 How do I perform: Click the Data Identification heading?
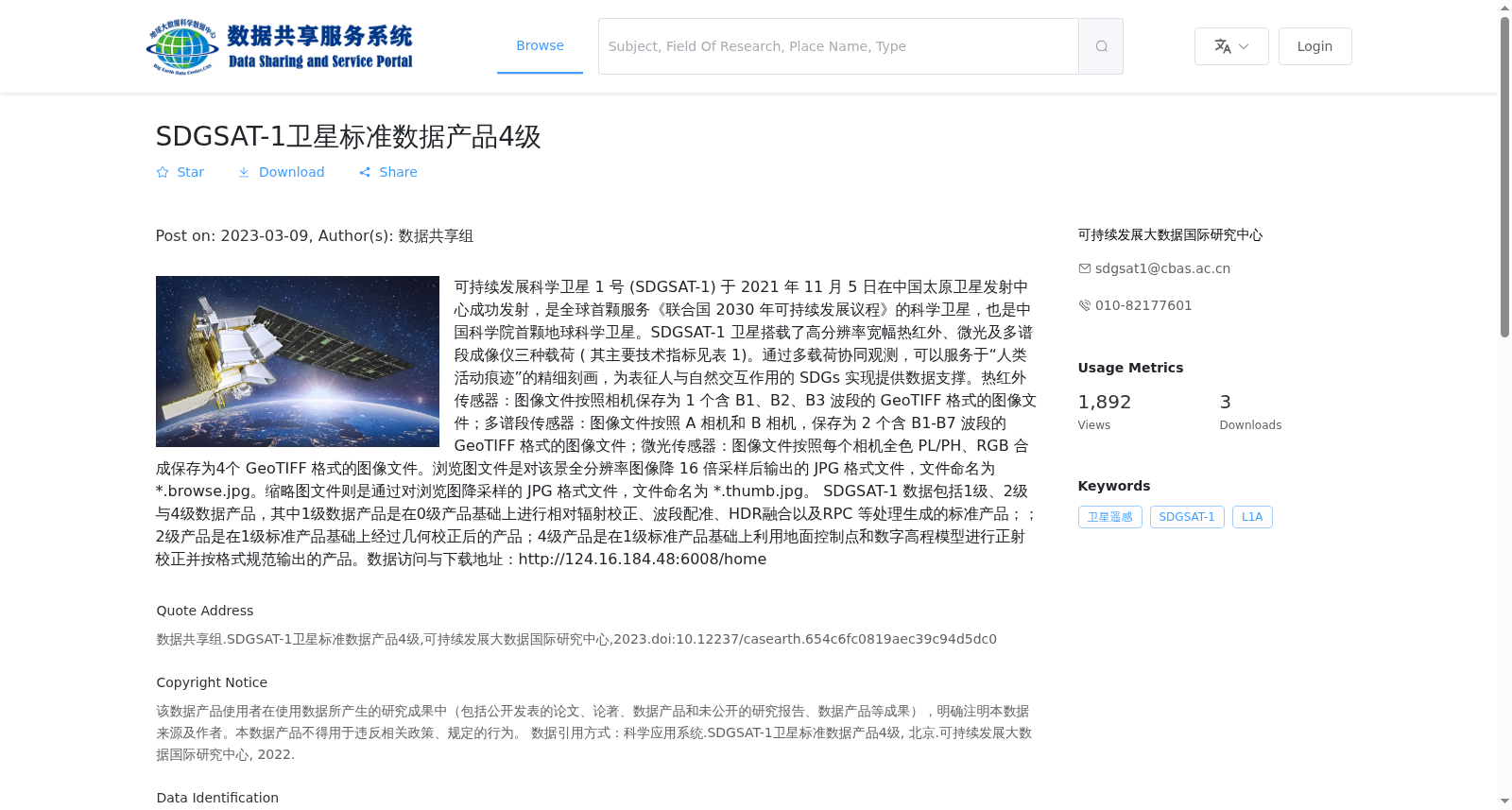[x=217, y=798]
